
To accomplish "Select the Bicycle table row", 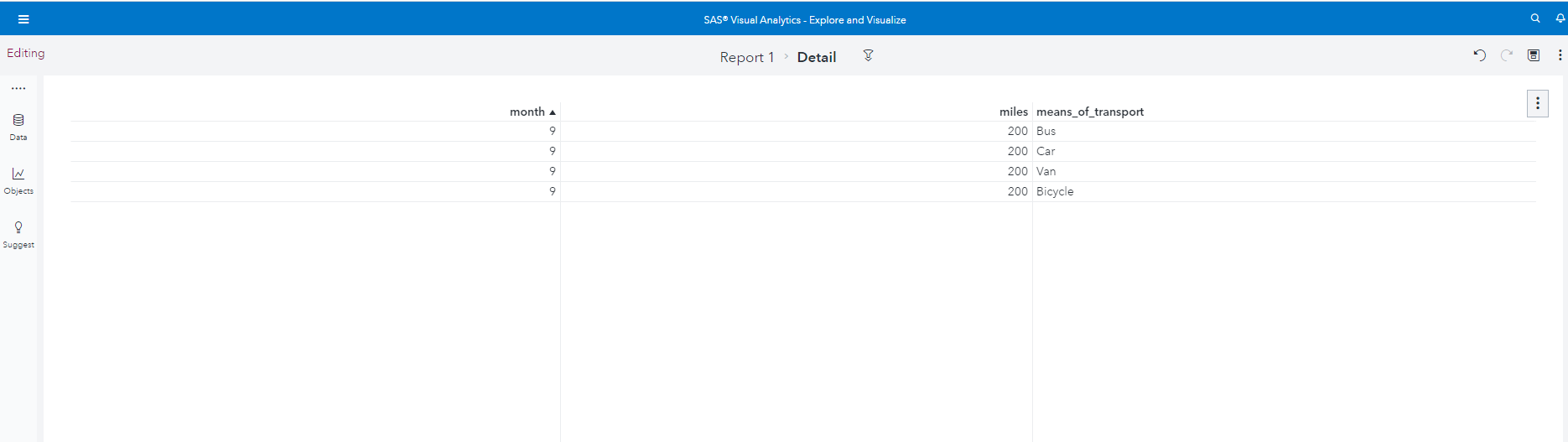I will (1054, 191).
